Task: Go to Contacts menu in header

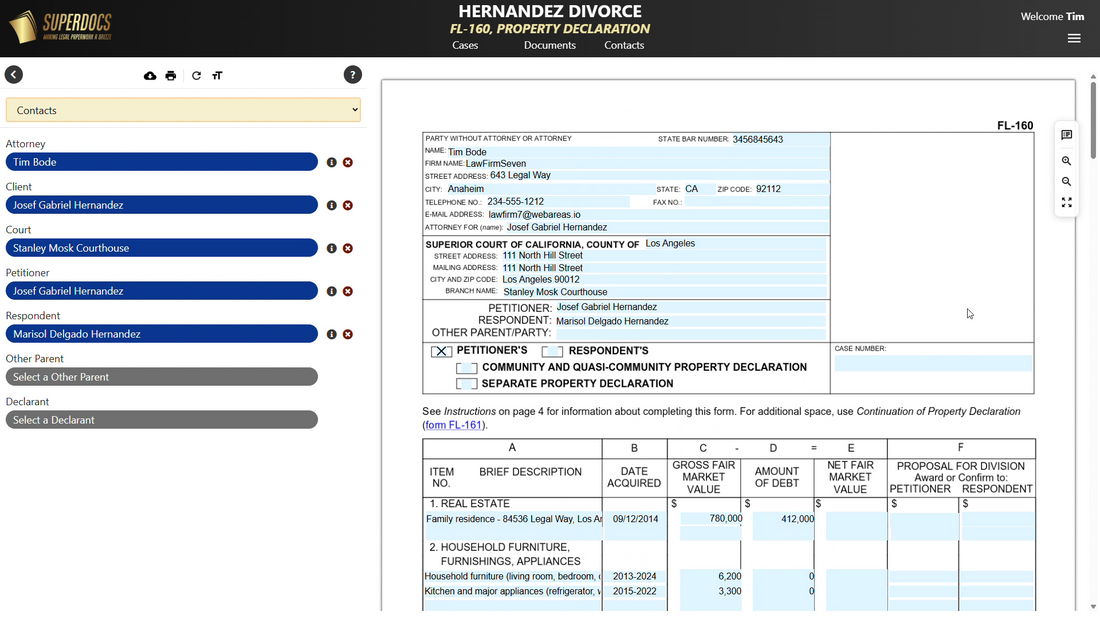Action: pos(624,45)
